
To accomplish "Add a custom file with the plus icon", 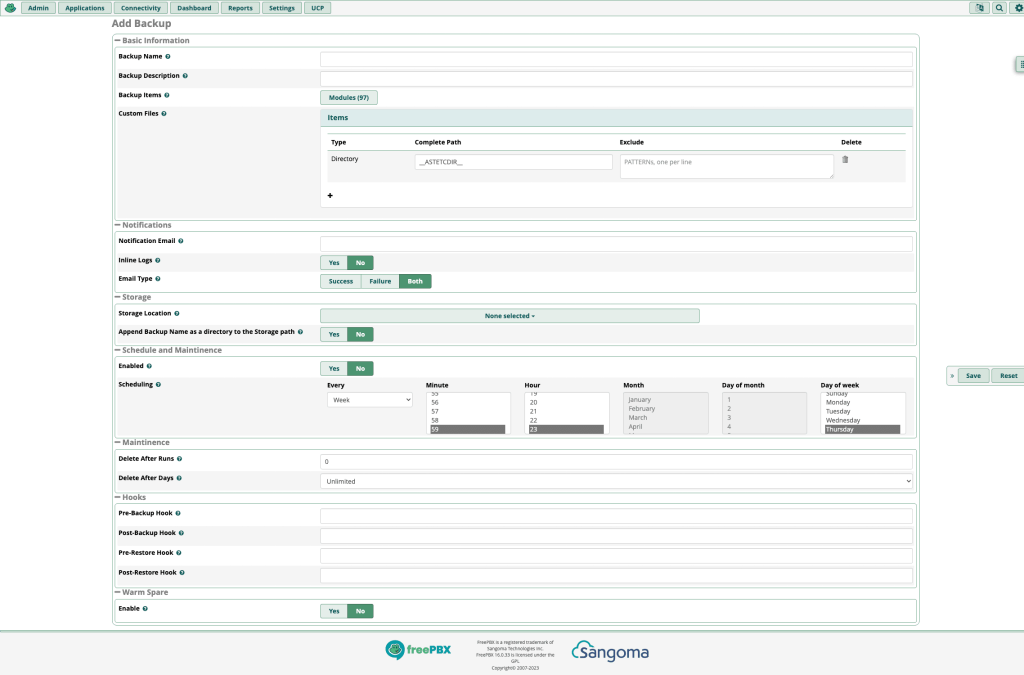I will 330,196.
